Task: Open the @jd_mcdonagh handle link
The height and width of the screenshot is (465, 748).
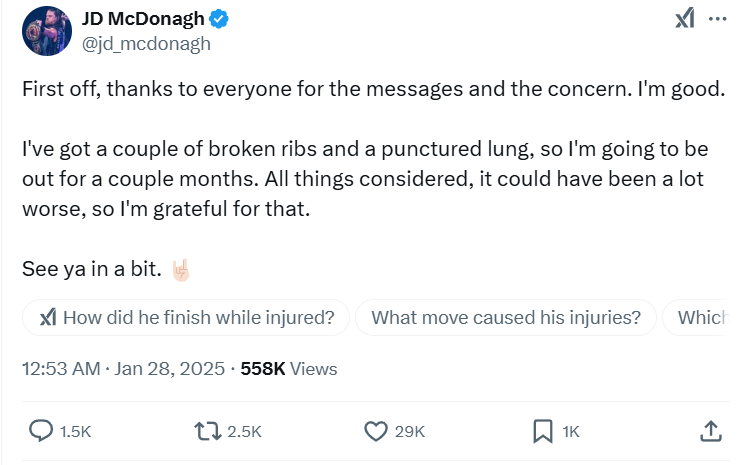Action: click(x=146, y=44)
